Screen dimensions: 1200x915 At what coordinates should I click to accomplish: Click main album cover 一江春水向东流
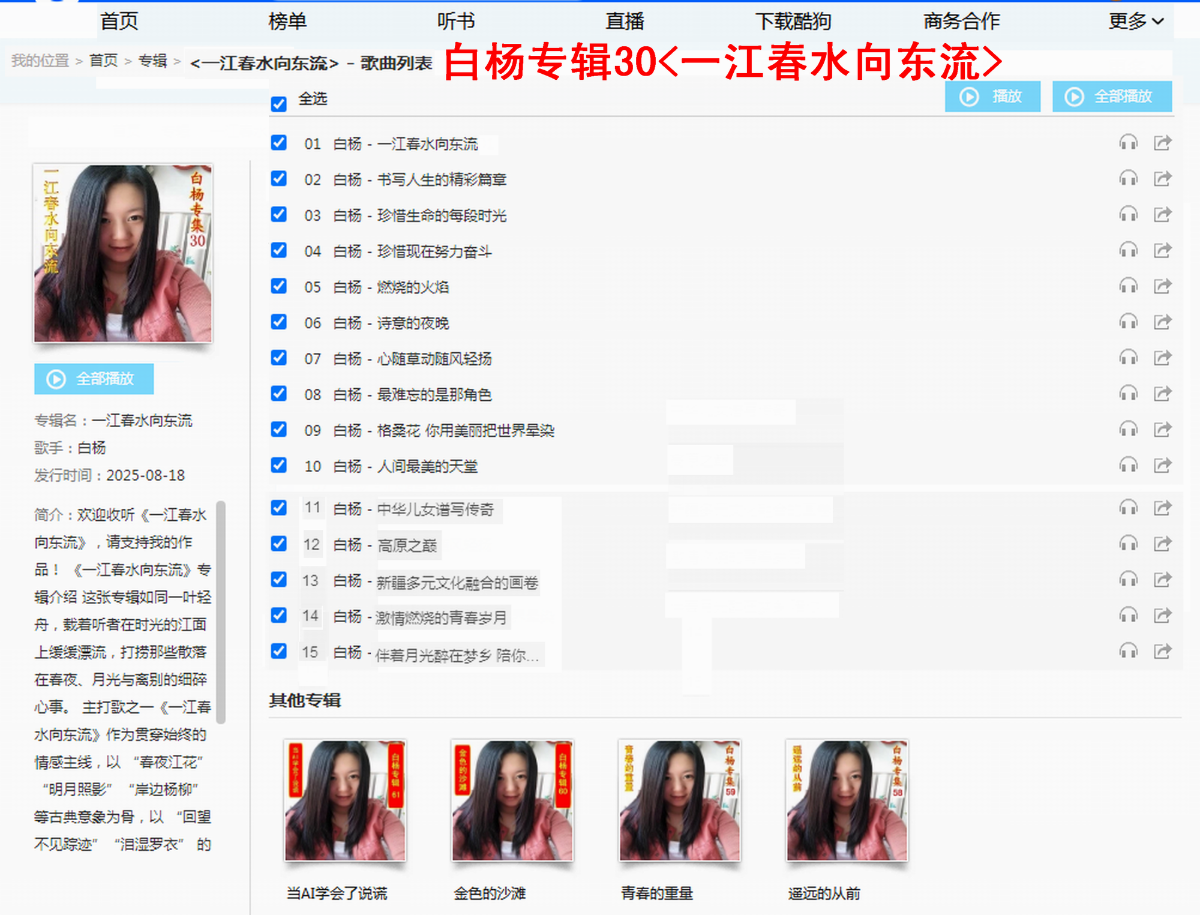point(123,254)
